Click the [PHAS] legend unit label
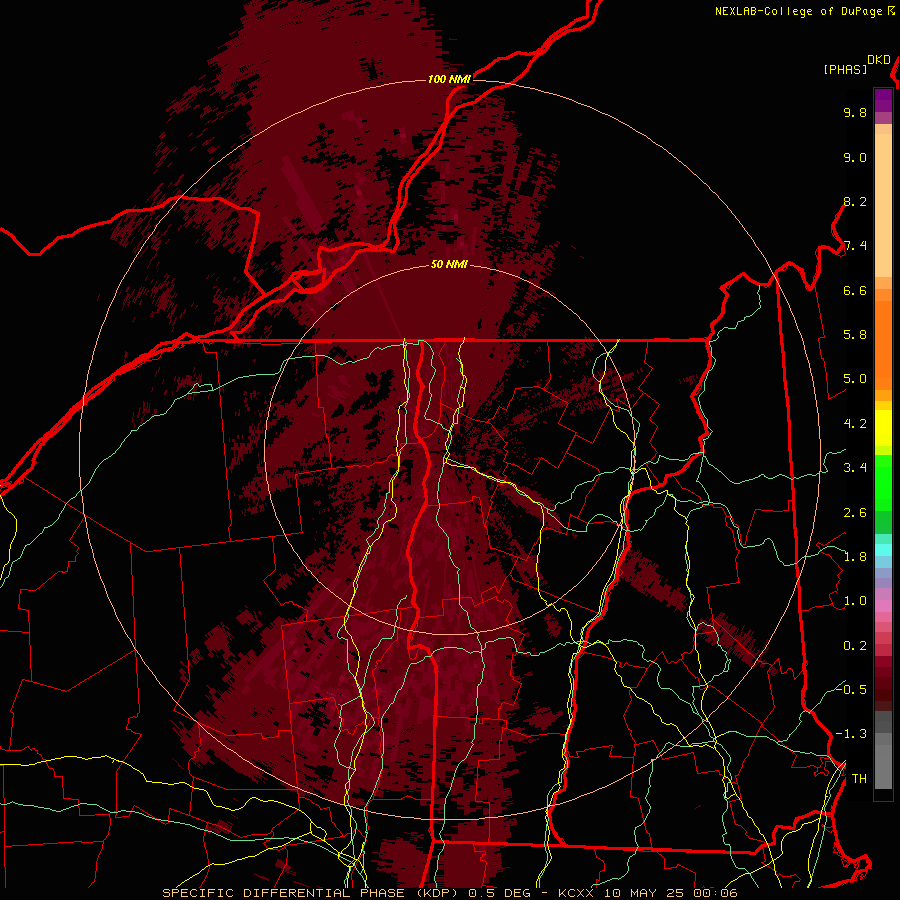The image size is (900, 900). coord(845,69)
